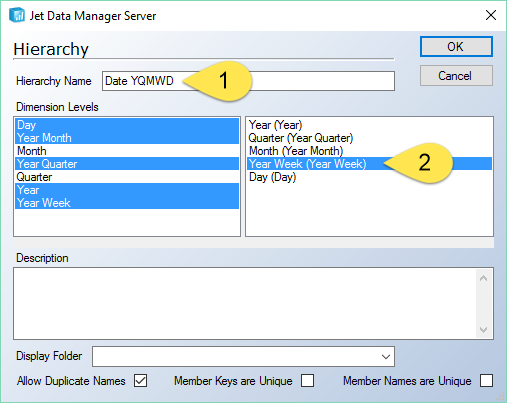The width and height of the screenshot is (507, 403).
Task: Click the description scrollbar up arrow
Action: coord(483,278)
